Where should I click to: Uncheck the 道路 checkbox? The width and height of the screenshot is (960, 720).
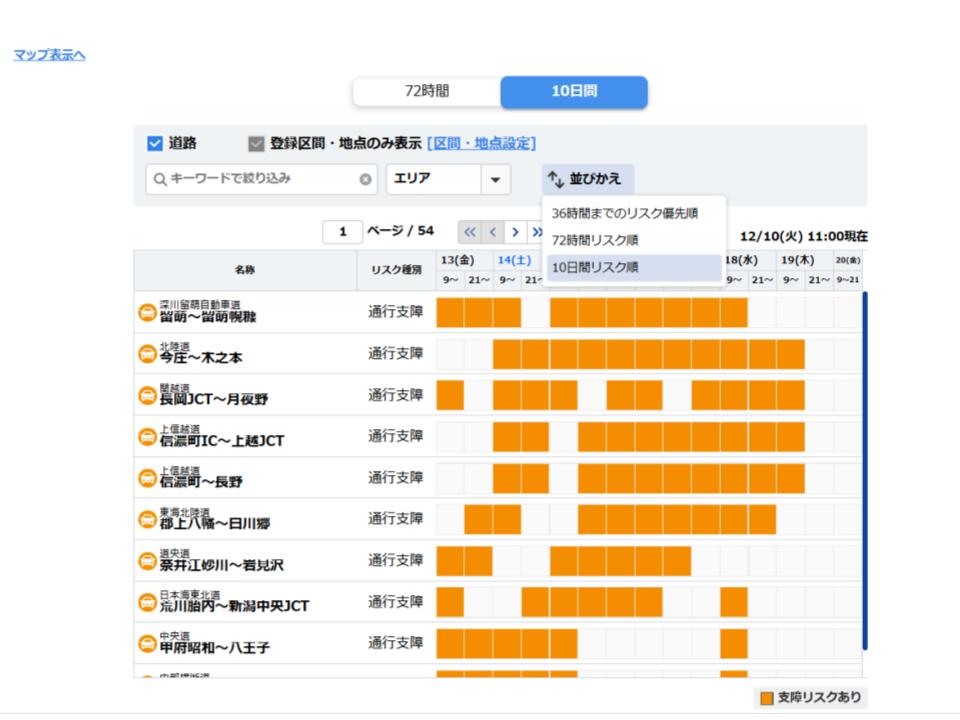[x=154, y=143]
